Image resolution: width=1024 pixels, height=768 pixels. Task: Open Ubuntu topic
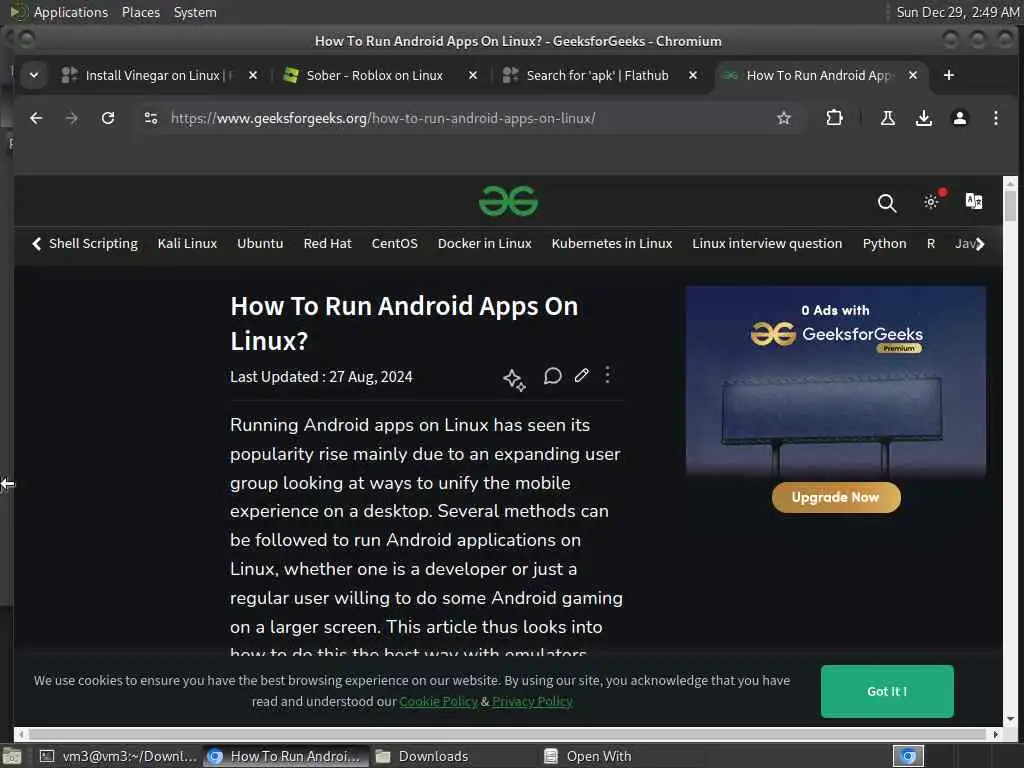click(x=260, y=244)
